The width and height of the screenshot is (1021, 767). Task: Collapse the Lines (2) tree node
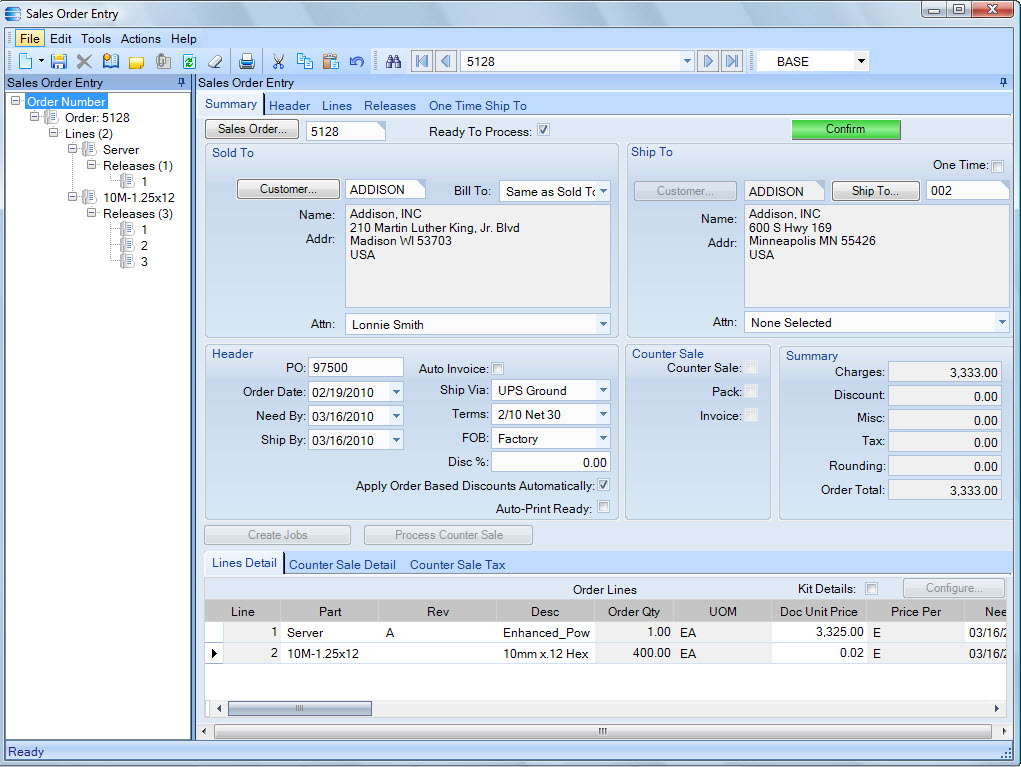pos(53,133)
